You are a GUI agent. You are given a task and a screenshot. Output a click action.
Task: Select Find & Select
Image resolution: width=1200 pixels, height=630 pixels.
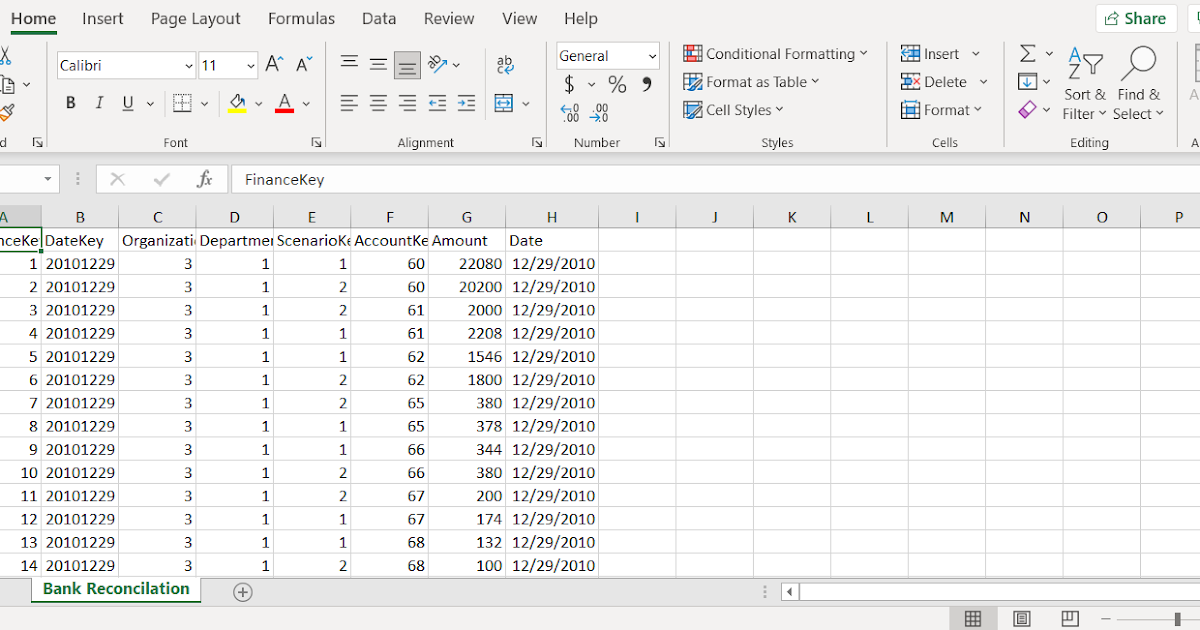1139,85
